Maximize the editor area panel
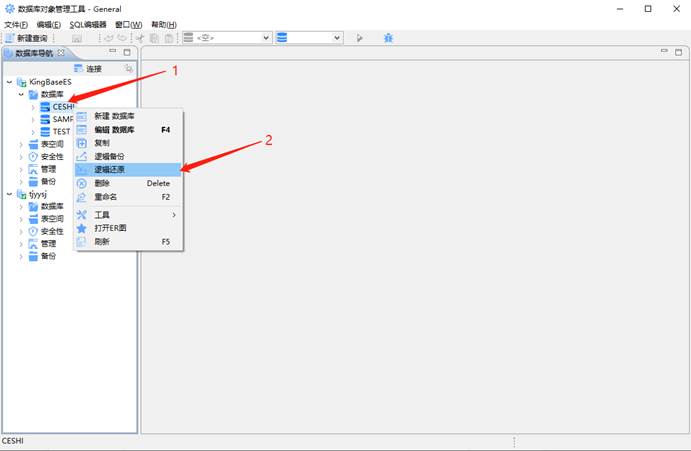The height and width of the screenshot is (451, 691). click(678, 52)
